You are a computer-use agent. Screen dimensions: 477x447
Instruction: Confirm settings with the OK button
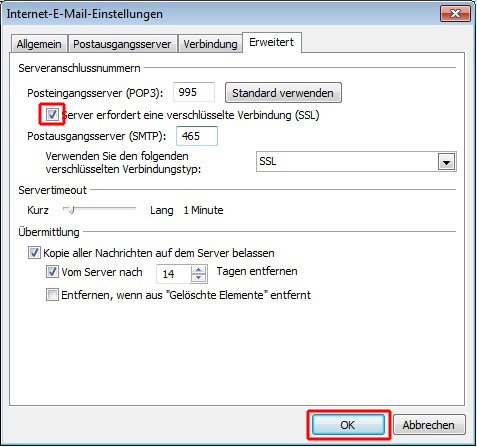pyautogui.click(x=348, y=425)
